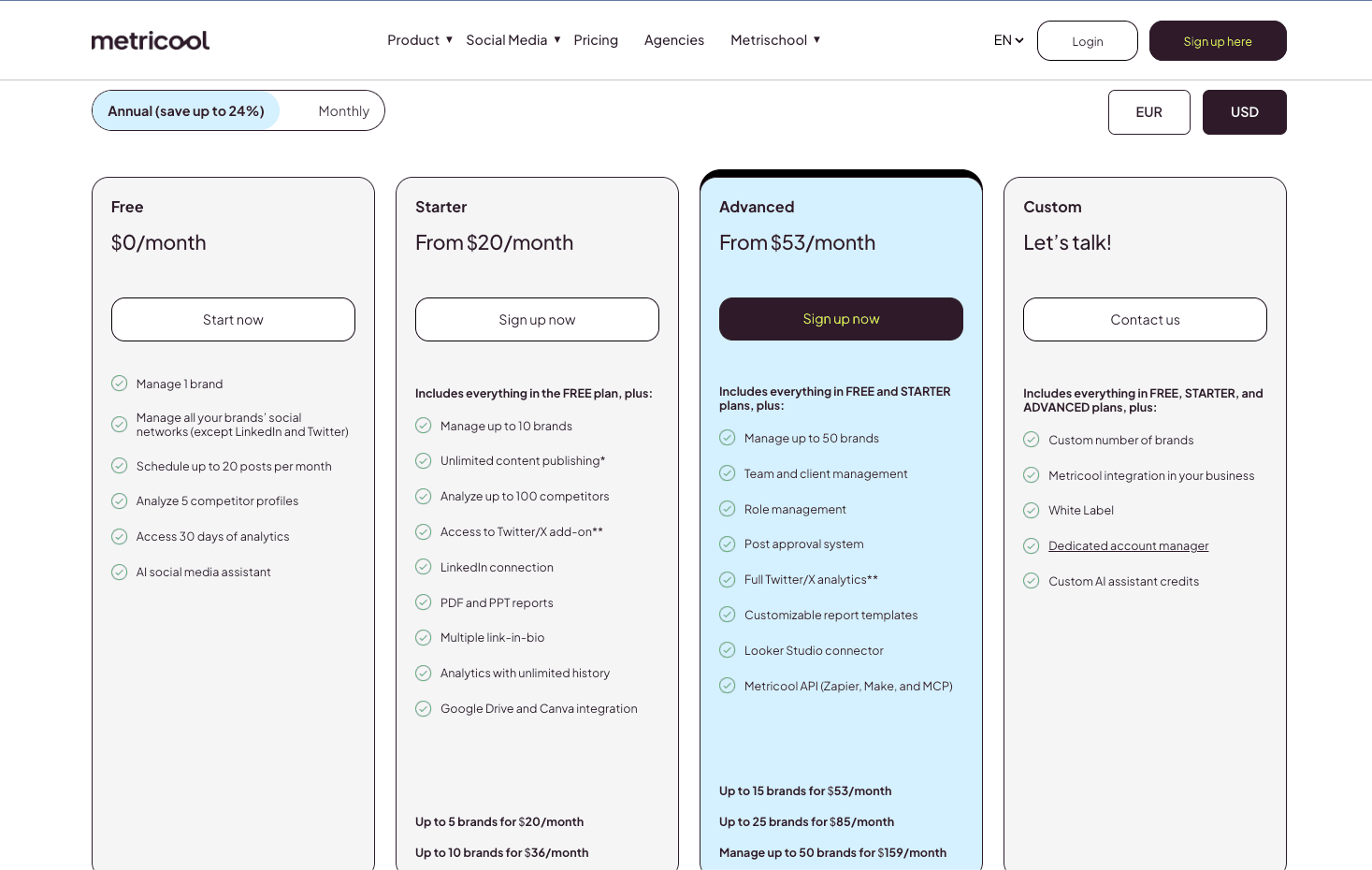Click checkmark icon next to Analyze 5 competitor profiles
Screen dimensions: 1372x870
click(x=120, y=500)
